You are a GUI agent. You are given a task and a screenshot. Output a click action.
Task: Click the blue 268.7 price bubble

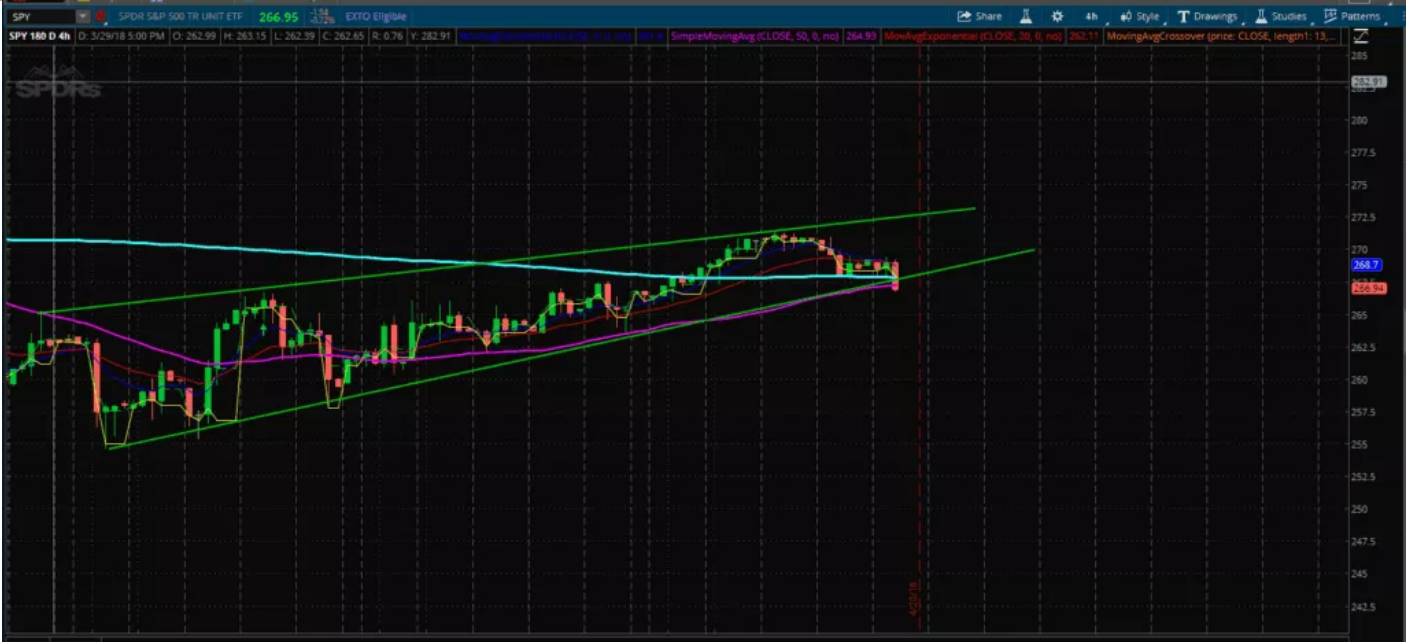click(1366, 265)
